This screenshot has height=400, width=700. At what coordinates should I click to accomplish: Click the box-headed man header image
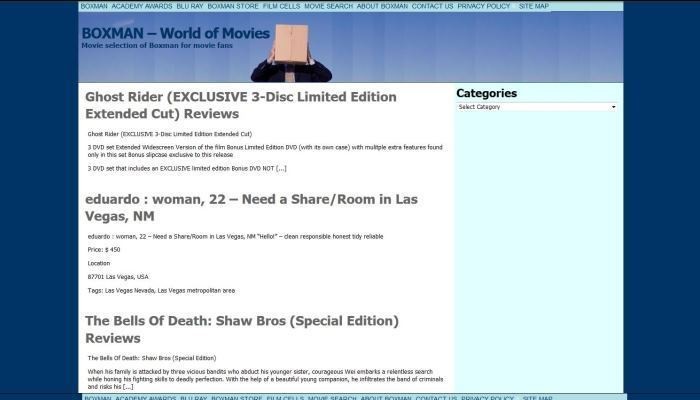[291, 53]
